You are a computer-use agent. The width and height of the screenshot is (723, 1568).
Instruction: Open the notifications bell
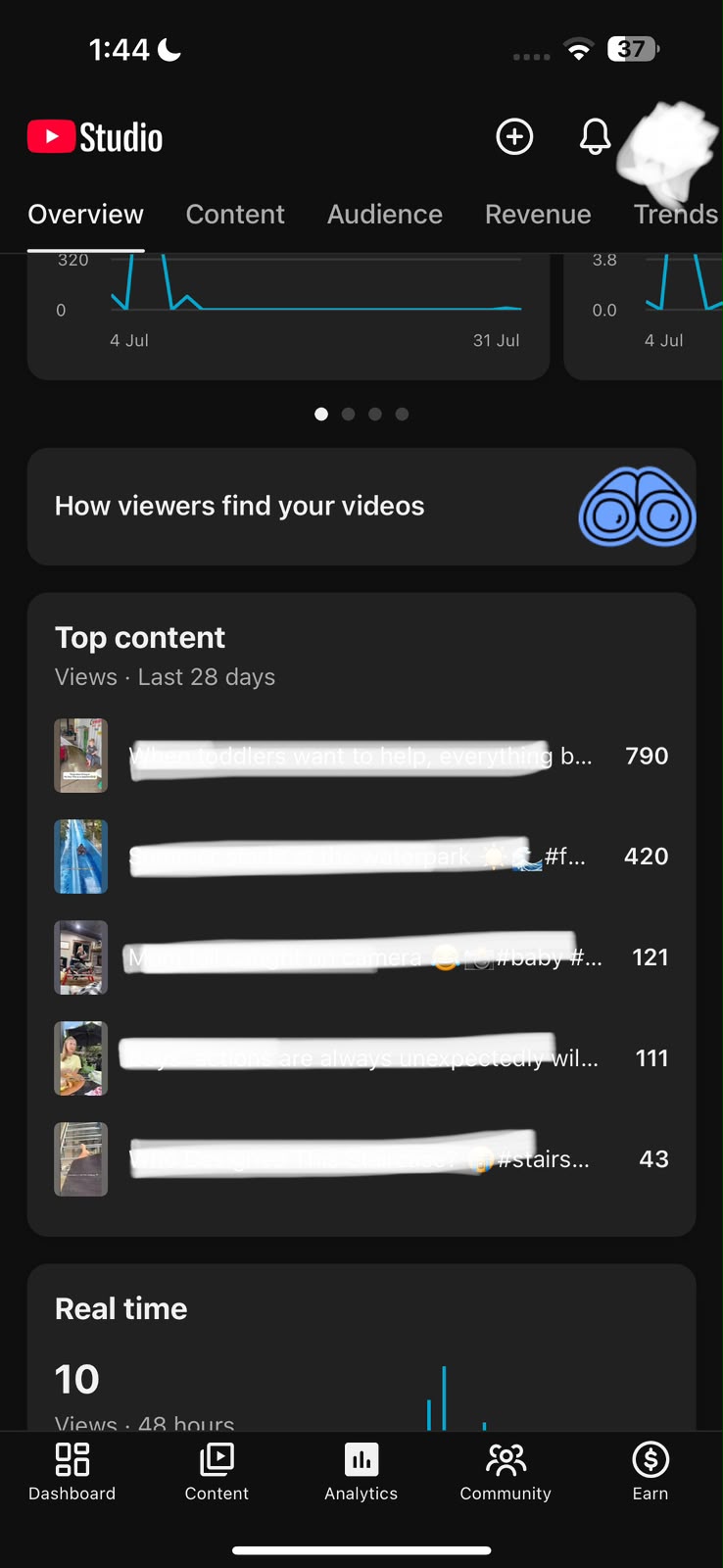point(595,136)
